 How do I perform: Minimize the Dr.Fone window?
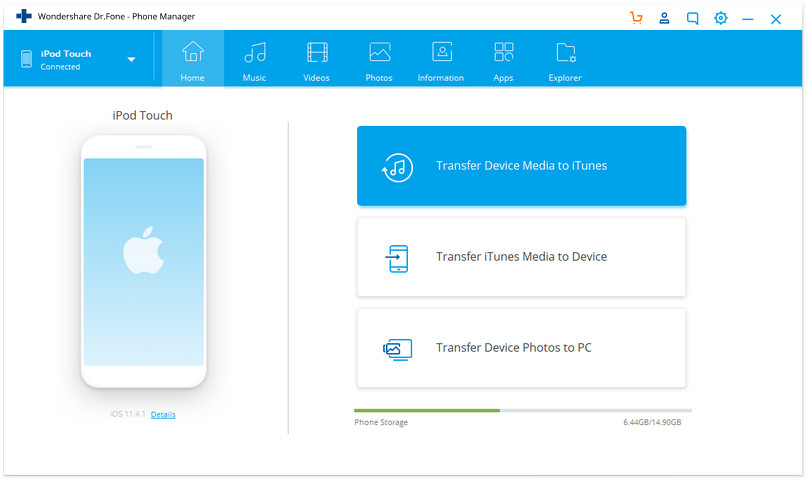[x=748, y=20]
